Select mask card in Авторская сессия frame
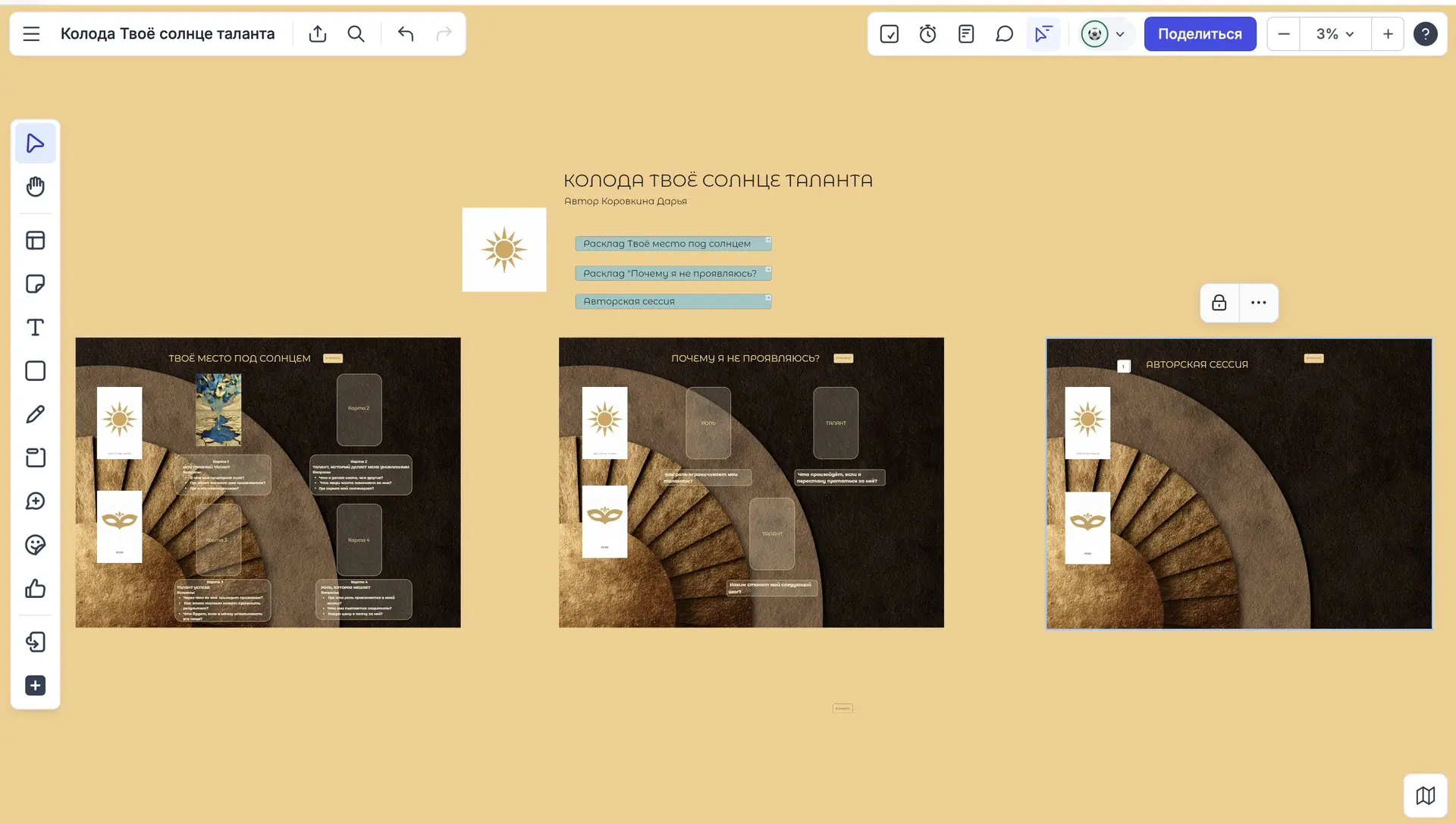1456x824 pixels. [1087, 528]
